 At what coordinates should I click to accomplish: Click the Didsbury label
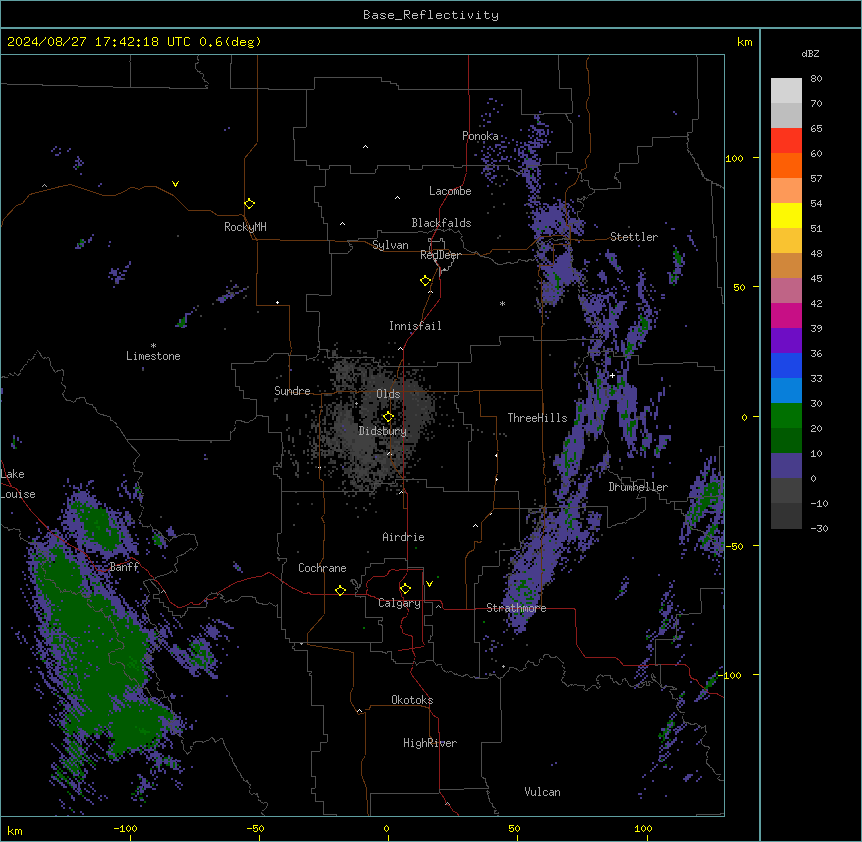(x=383, y=431)
